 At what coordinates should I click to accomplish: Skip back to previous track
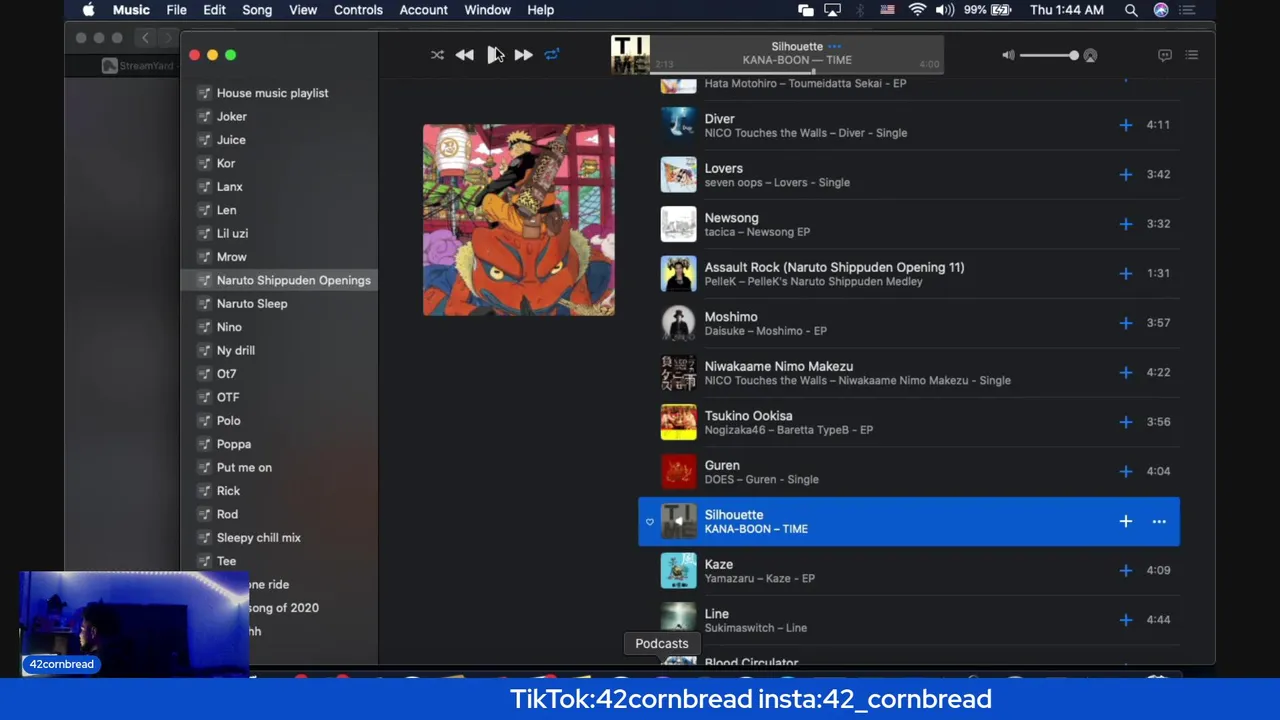tap(464, 55)
